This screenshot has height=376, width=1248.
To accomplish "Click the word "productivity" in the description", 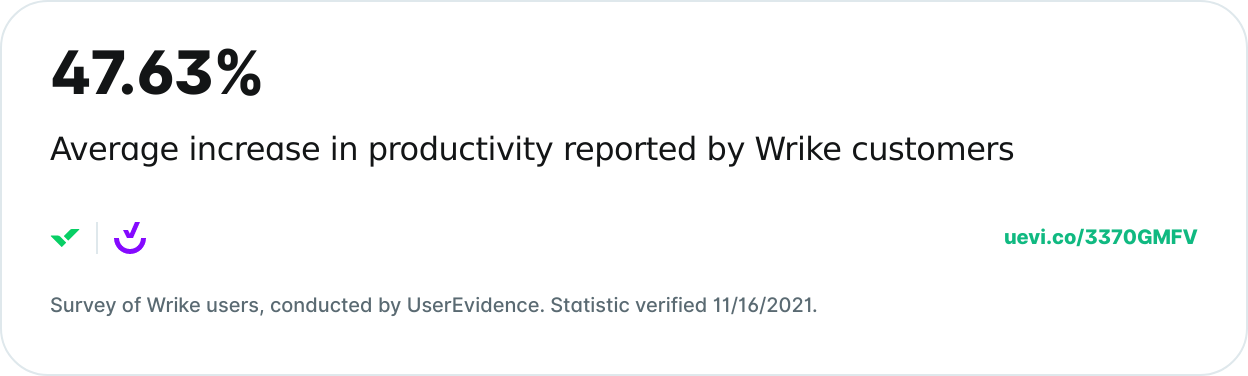I will [459, 152].
